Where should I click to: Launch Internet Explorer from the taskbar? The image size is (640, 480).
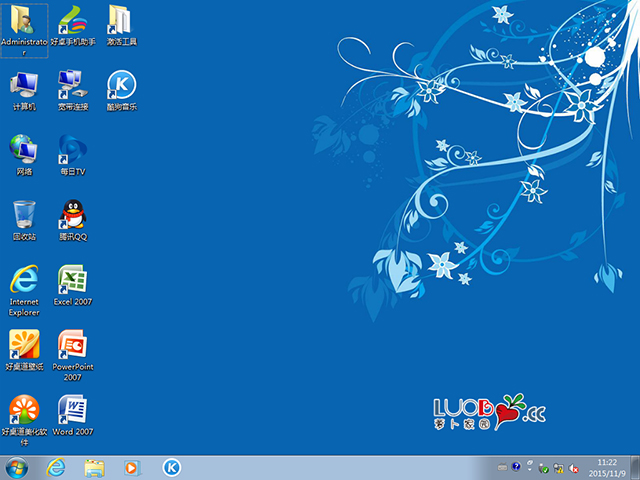(56, 467)
